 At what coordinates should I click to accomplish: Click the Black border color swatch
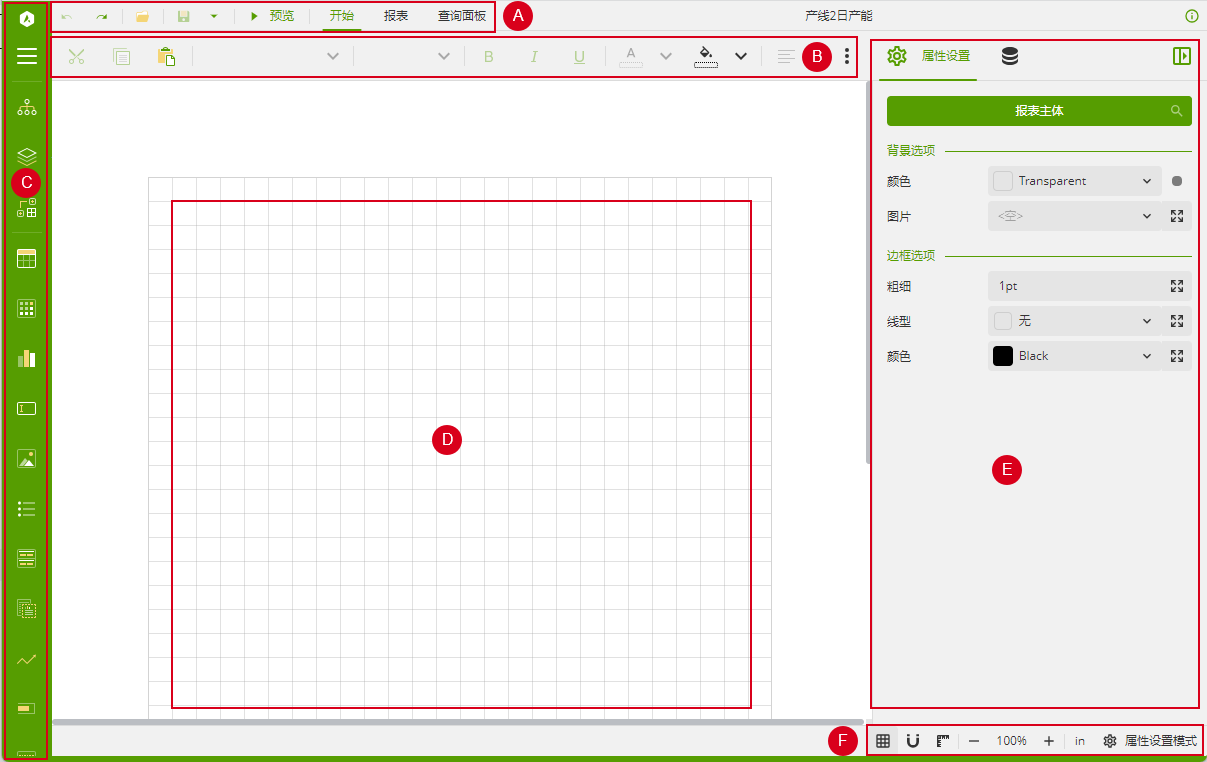[x=1002, y=356]
